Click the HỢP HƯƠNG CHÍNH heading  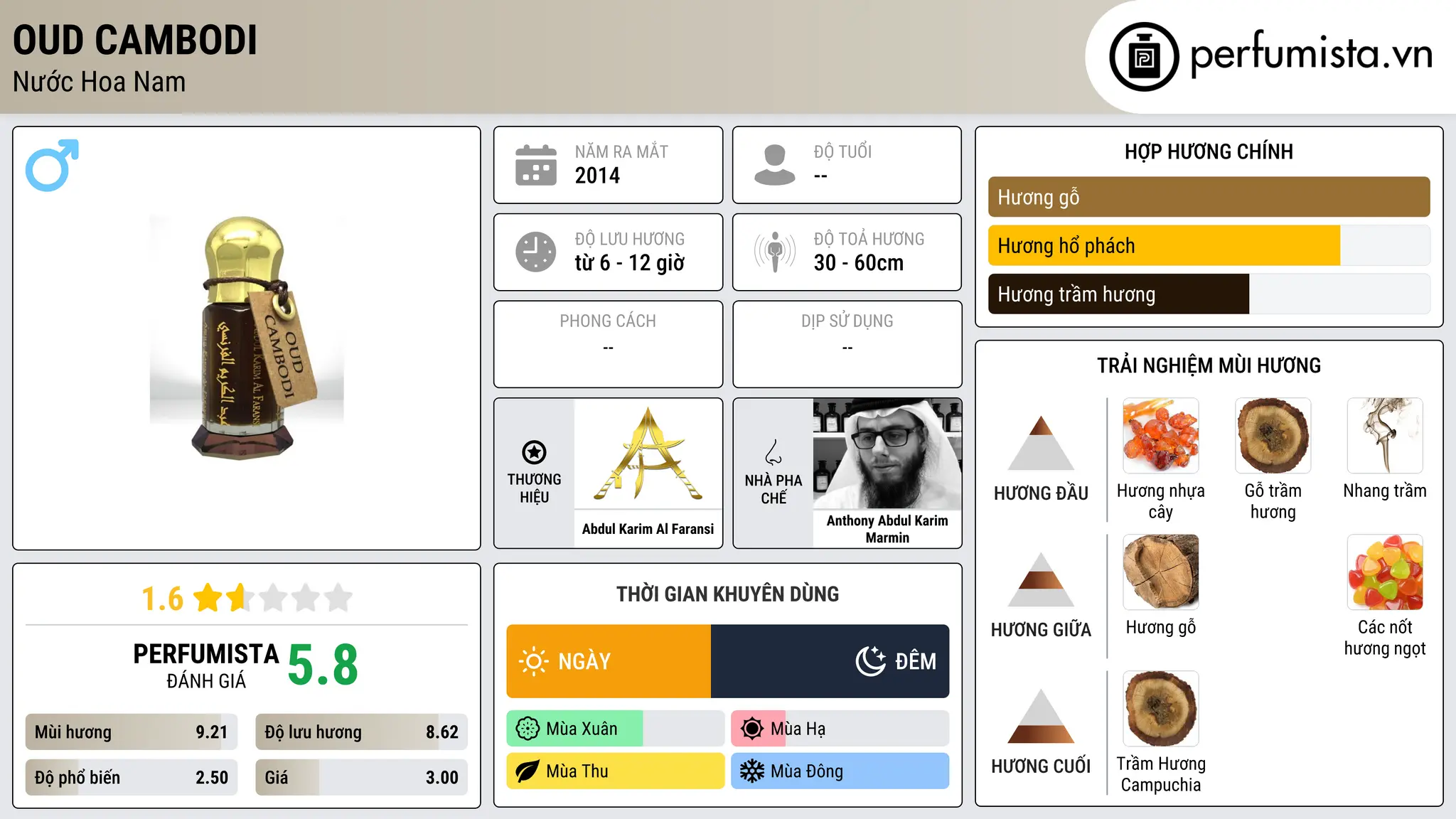point(1209,151)
